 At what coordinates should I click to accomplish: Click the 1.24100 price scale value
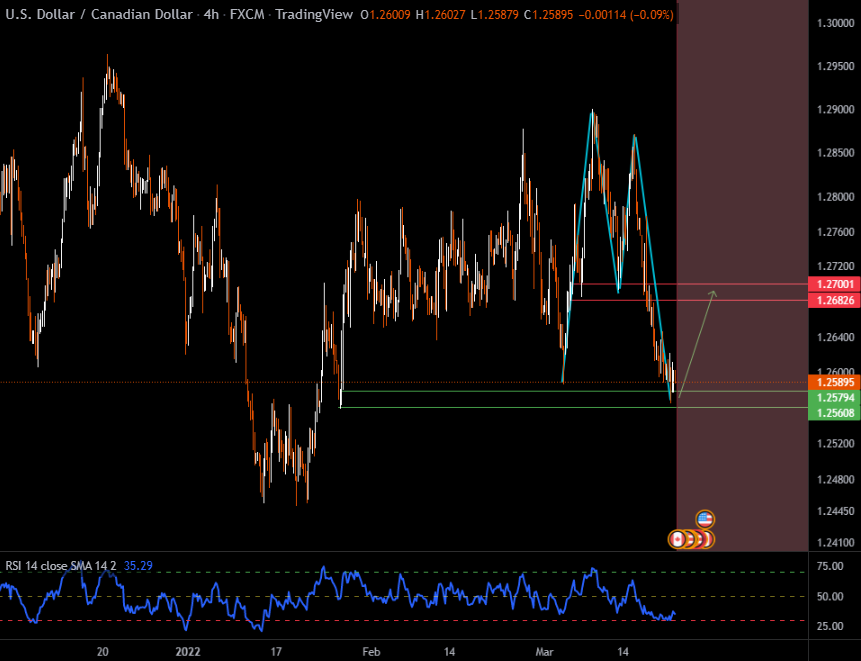(x=836, y=542)
